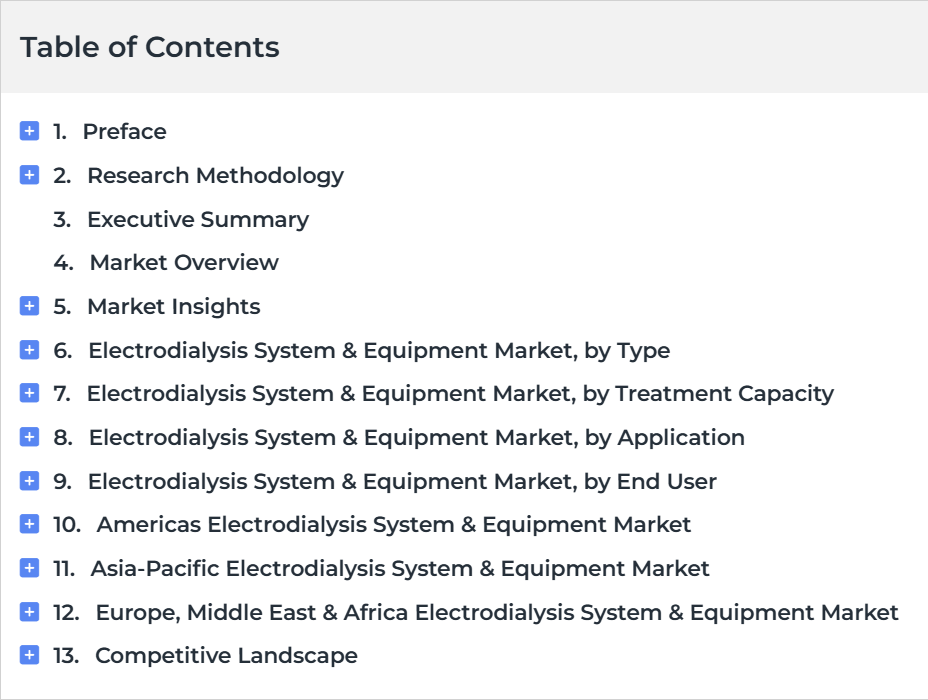Expand the Preface section plus icon
The width and height of the screenshot is (928, 700).
[x=29, y=131]
